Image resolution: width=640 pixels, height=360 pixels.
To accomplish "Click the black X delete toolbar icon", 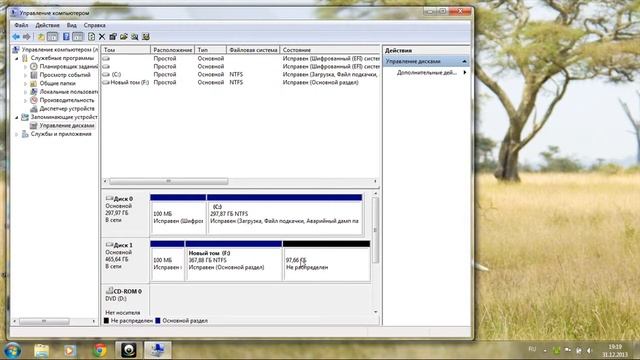I will [102, 37].
